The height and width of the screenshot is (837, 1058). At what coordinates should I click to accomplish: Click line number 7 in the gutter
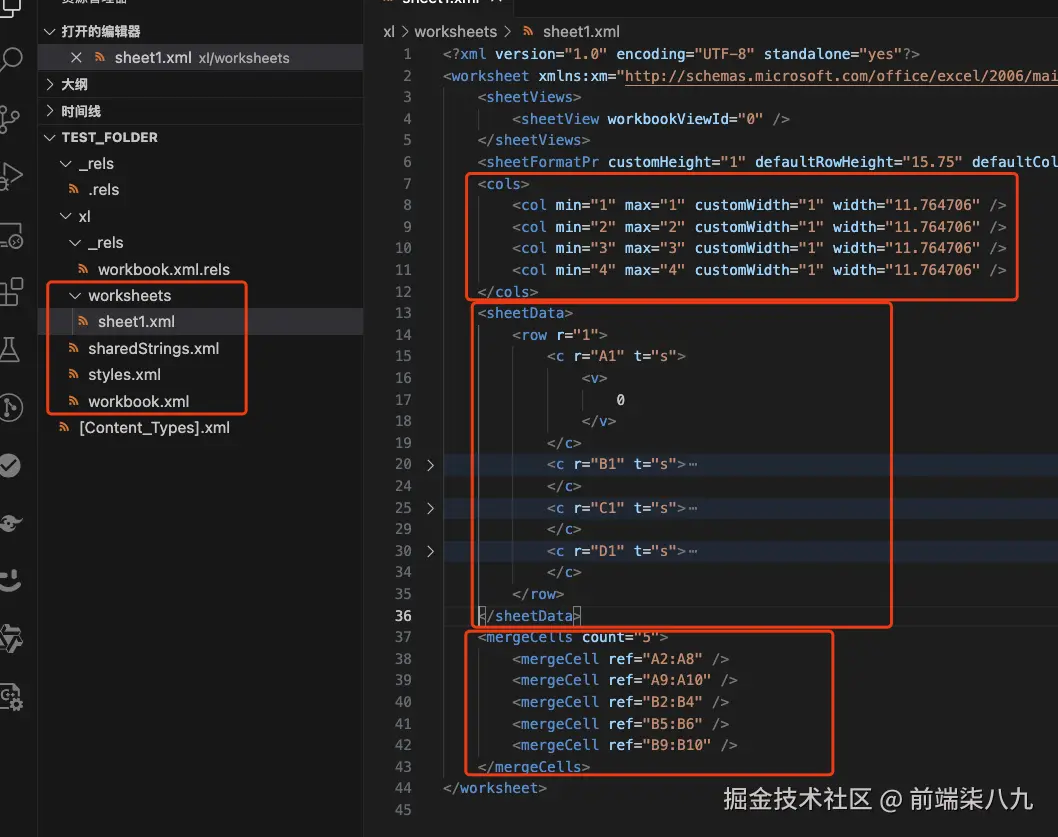(x=407, y=184)
